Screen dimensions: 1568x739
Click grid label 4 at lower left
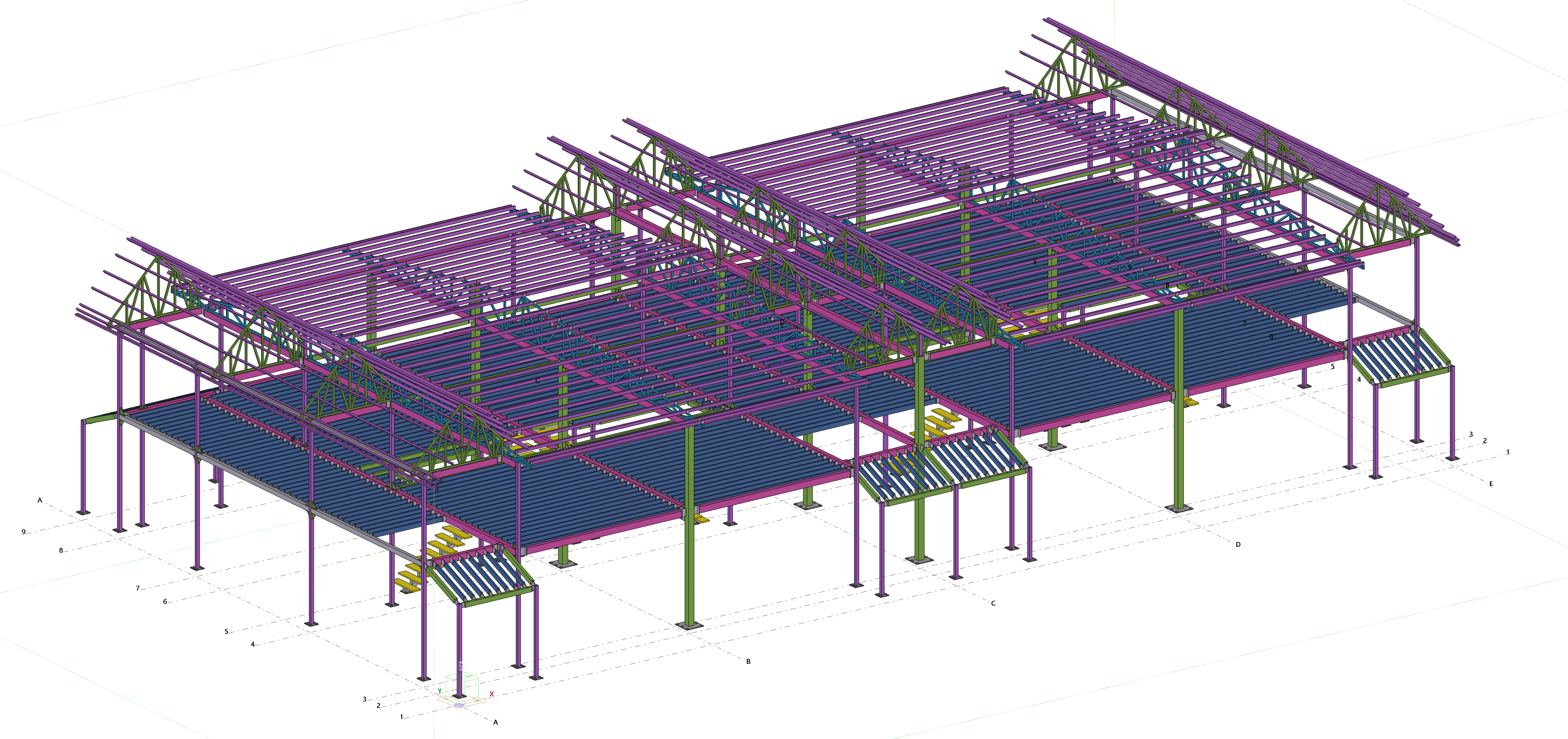[x=253, y=644]
